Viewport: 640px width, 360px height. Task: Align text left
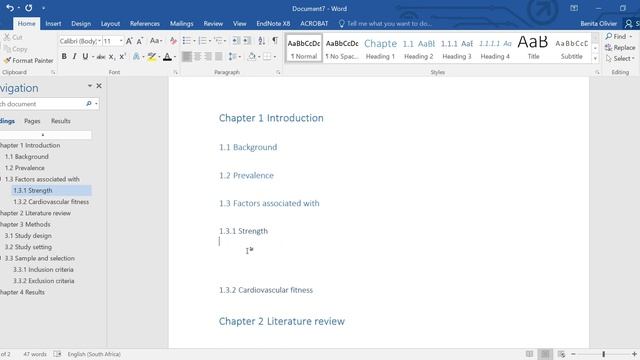[187, 56]
